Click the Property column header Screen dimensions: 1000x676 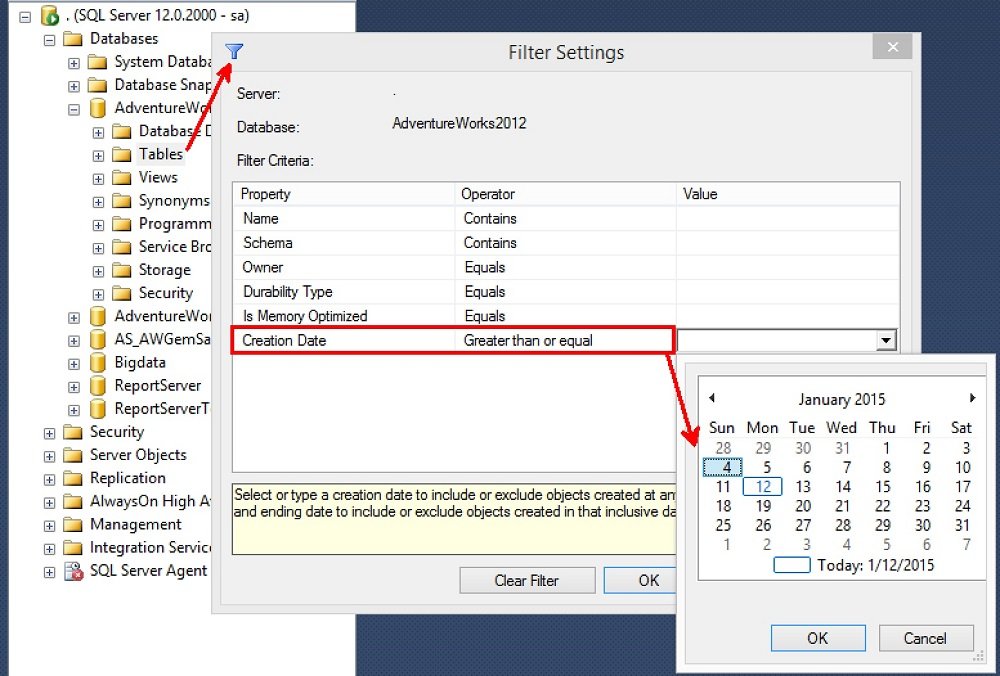click(344, 194)
